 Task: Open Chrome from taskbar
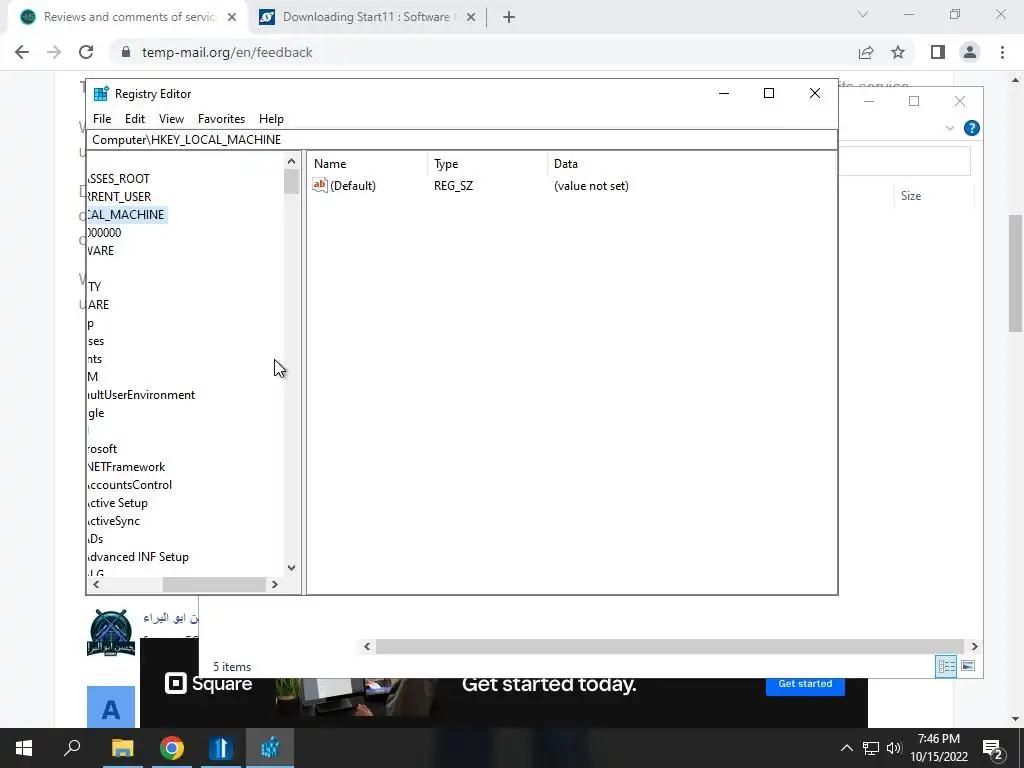point(172,748)
